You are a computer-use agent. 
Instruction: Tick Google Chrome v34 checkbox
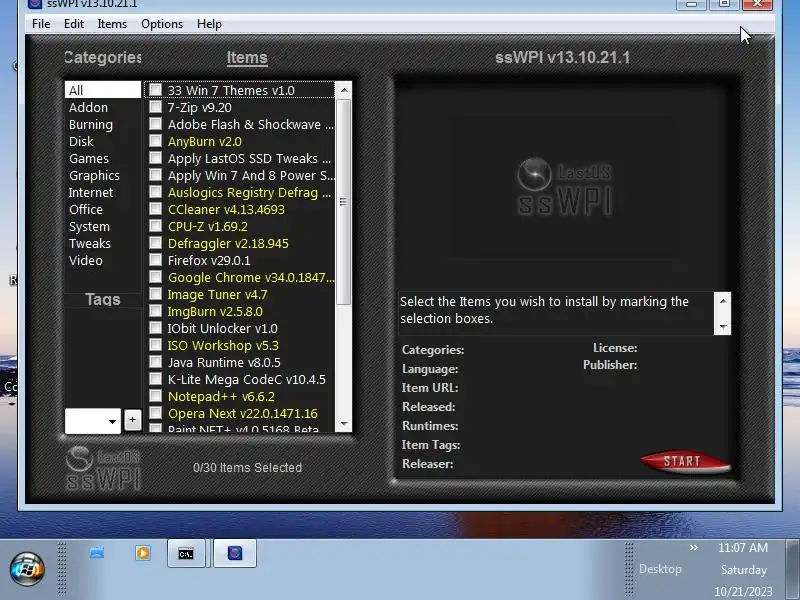pos(156,277)
